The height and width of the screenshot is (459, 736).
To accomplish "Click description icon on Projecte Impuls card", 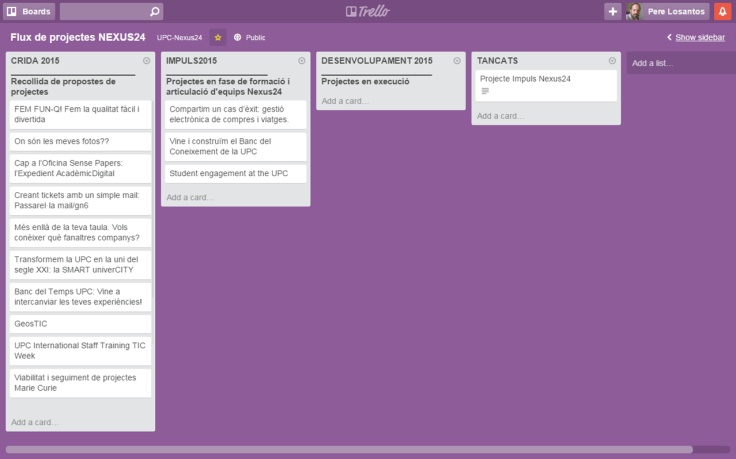I will coord(485,91).
